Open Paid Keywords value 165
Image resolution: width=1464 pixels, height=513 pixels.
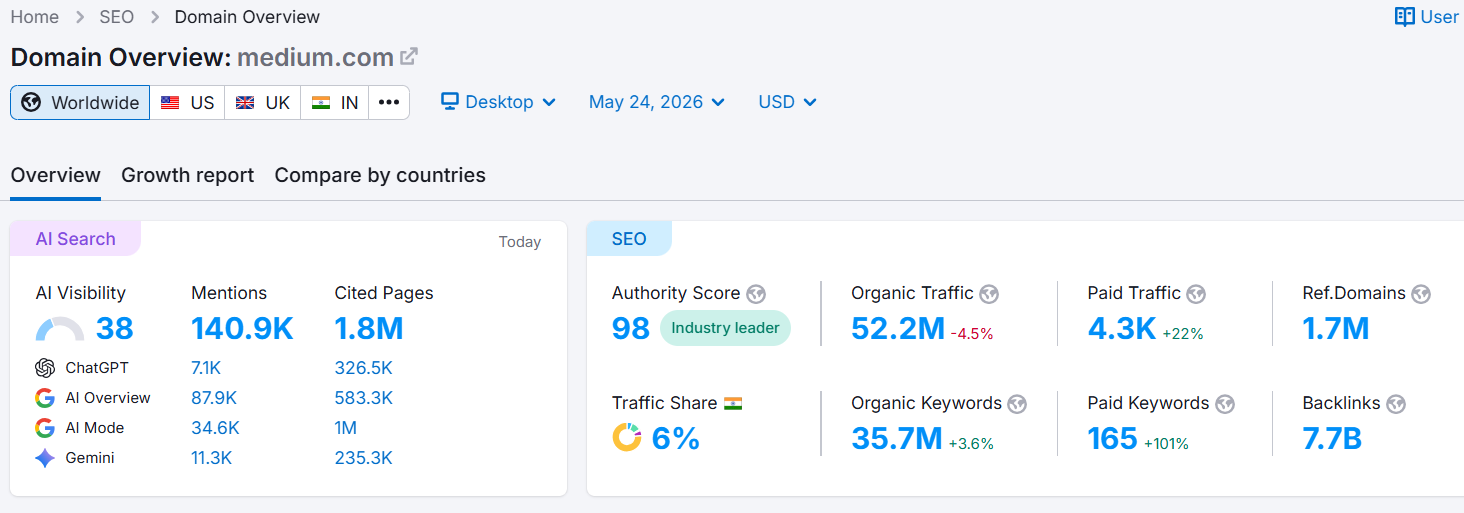(1113, 438)
